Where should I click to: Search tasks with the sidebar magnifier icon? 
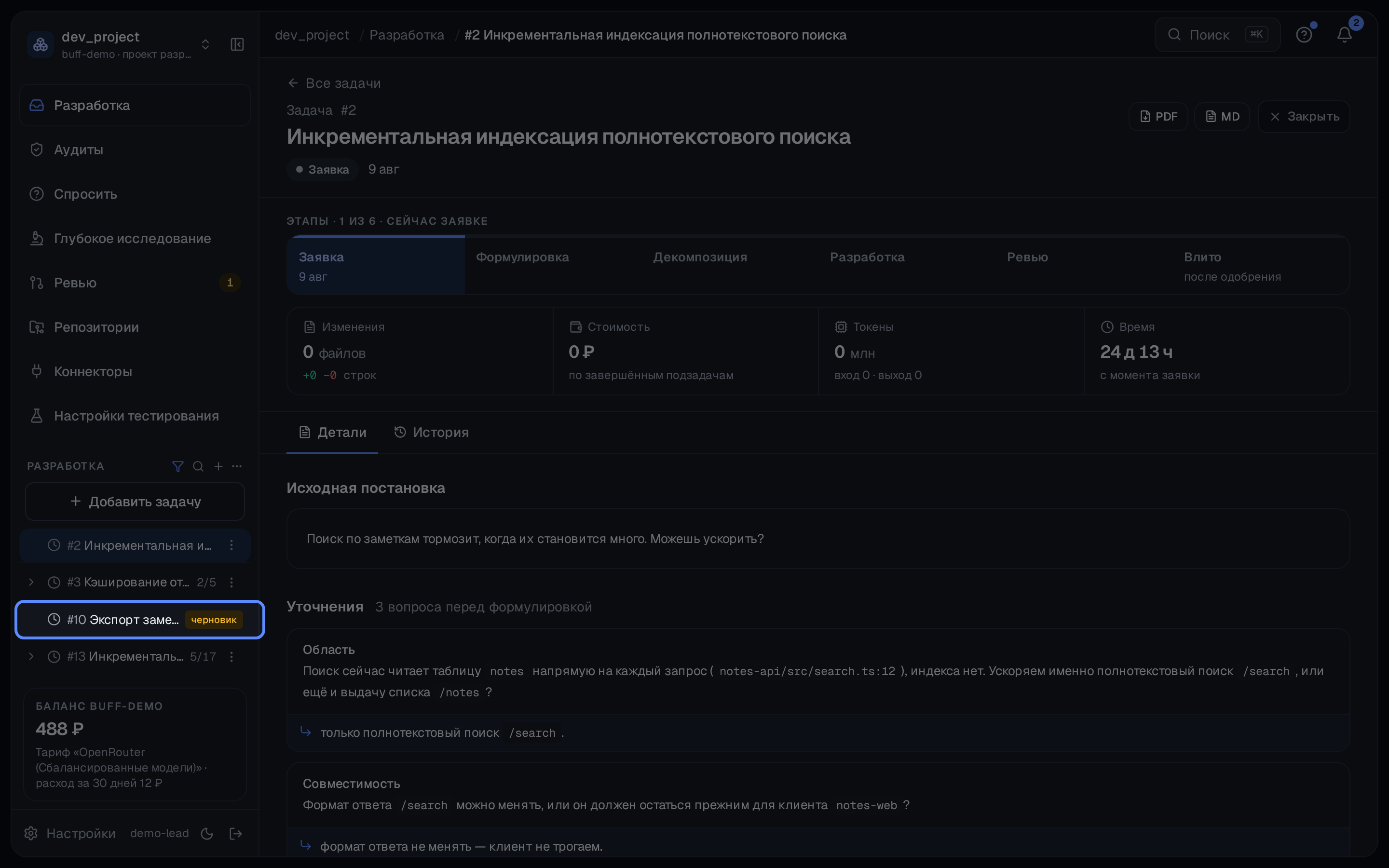tap(198, 466)
